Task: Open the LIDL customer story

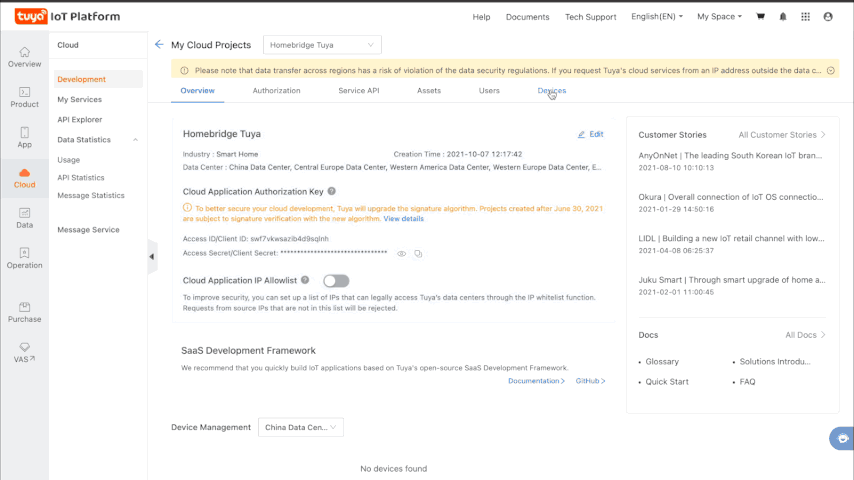Action: point(731,238)
